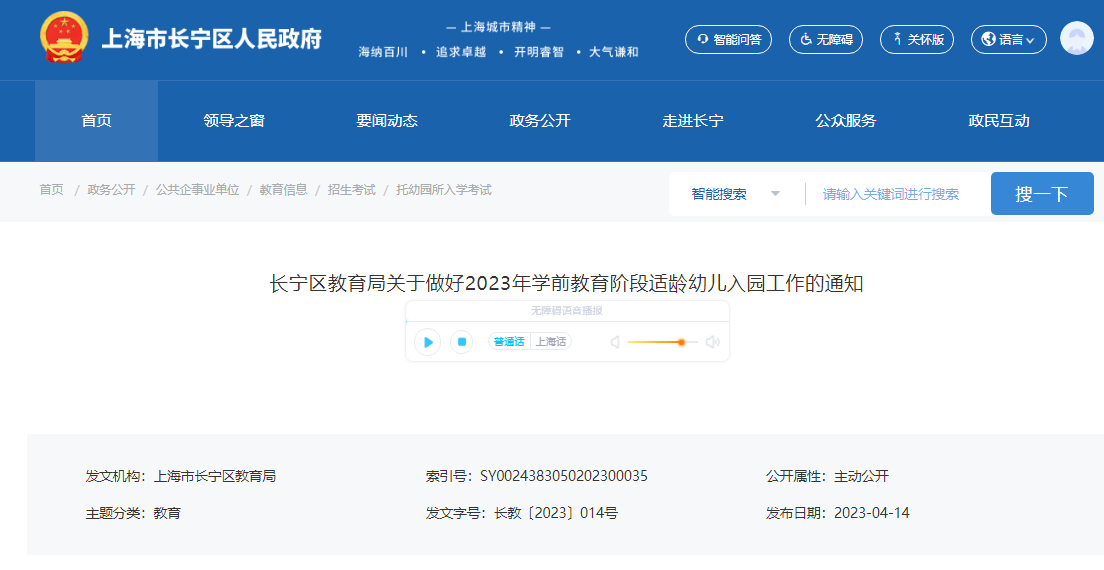Switch to 关怀版 care version
1104x570 pixels.
(x=916, y=39)
